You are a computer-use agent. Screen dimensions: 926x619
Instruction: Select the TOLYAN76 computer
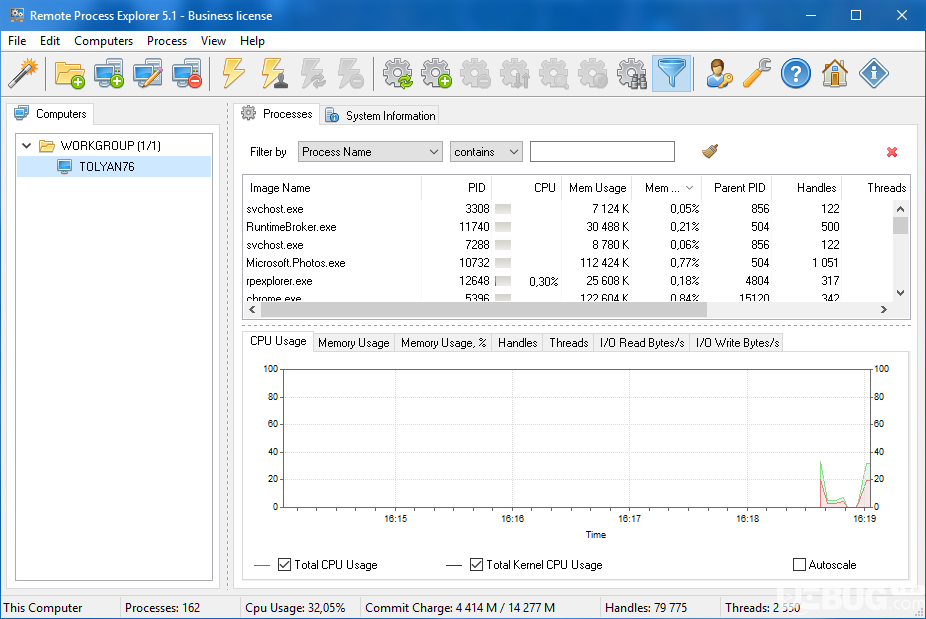[114, 167]
